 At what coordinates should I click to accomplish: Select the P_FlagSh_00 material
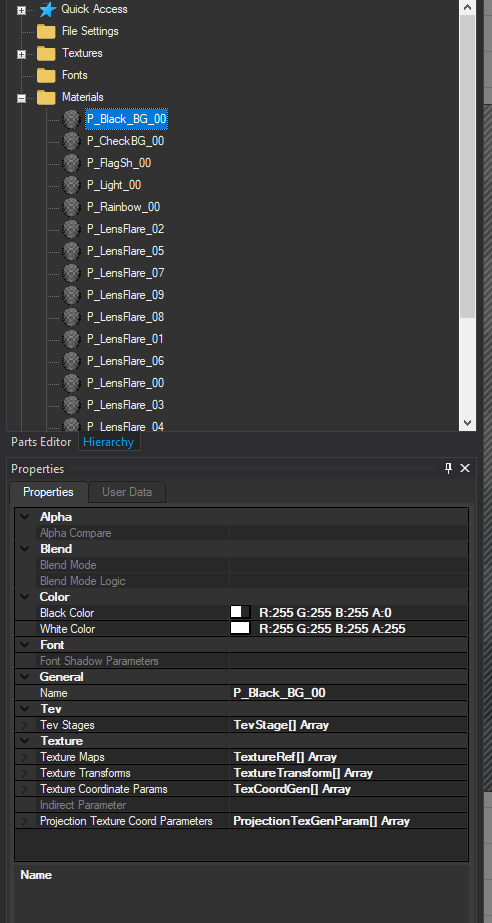(x=119, y=163)
